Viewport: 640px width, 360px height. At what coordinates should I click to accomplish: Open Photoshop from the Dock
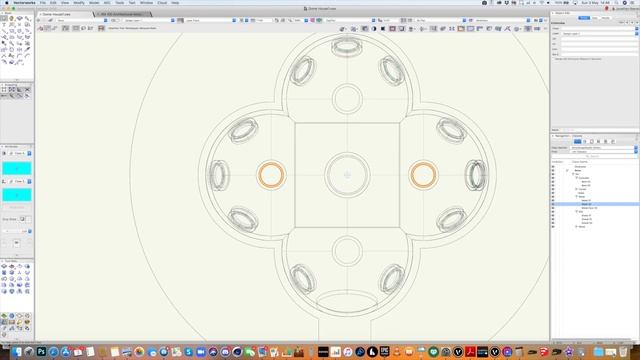click(41, 351)
